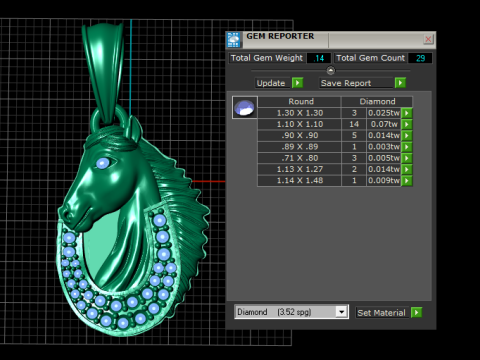Click the green arrow next to Update
Viewport: 480px width, 360px height.
point(297,83)
